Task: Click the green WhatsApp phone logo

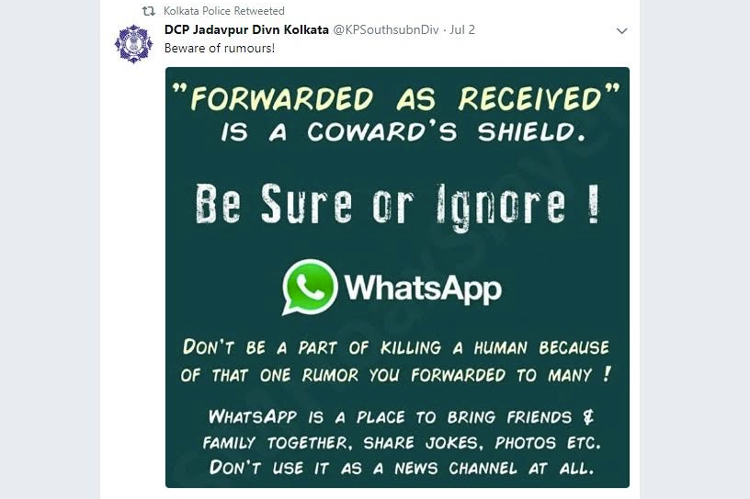Action: (310, 287)
